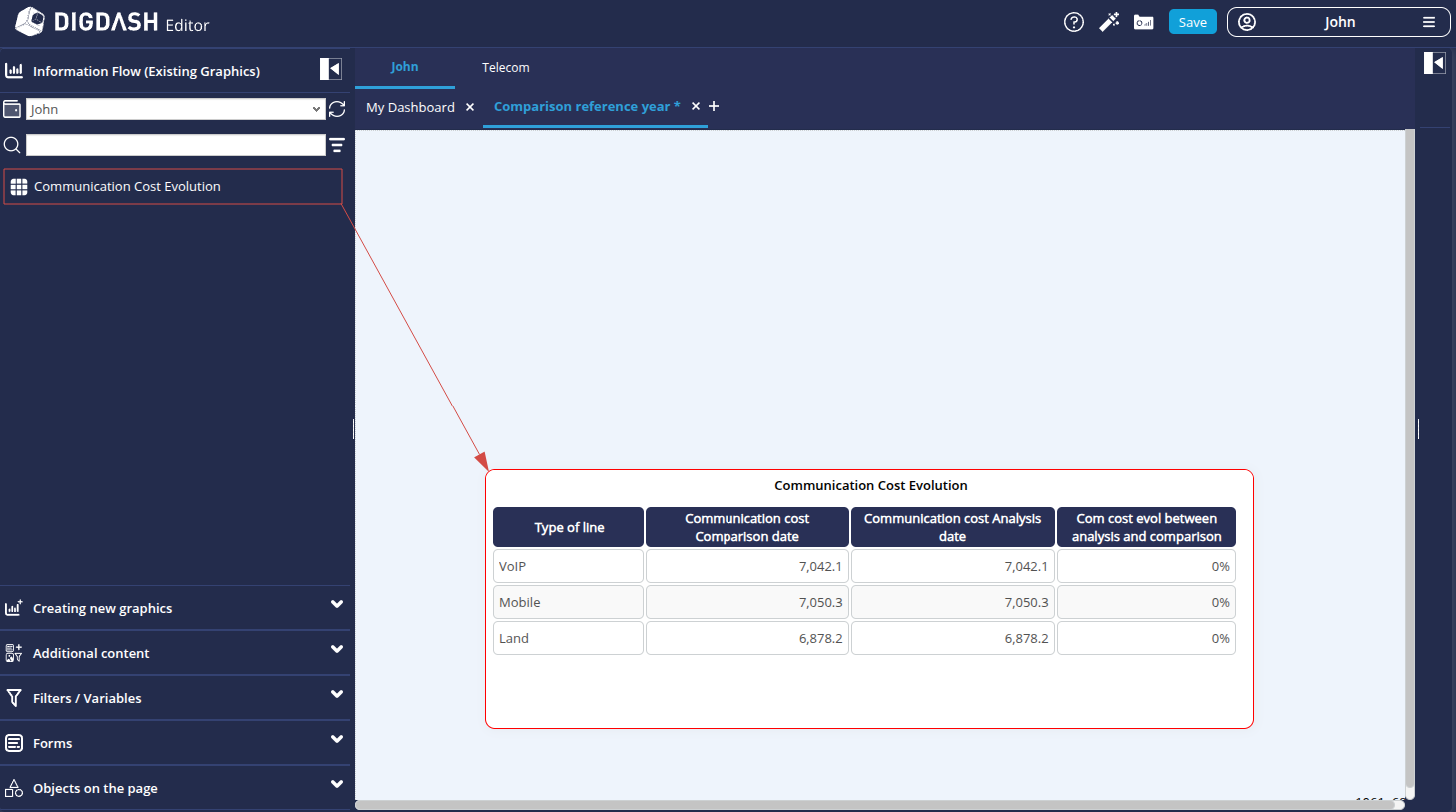This screenshot has width=1456, height=812.
Task: Switch to the Telecom tab
Action: (x=505, y=68)
